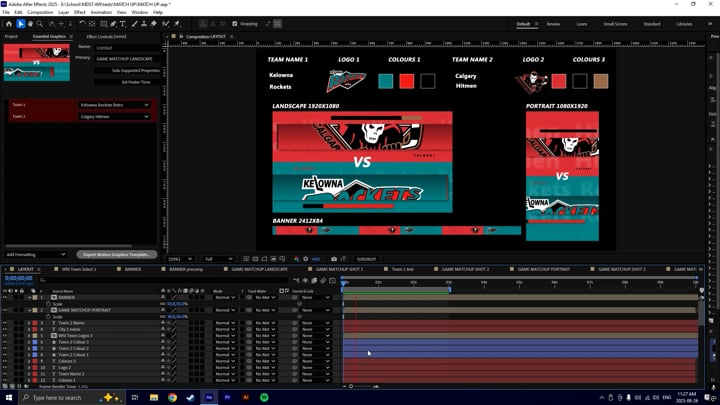Toggle Scale stopwatch under BANNER layer

(48, 304)
